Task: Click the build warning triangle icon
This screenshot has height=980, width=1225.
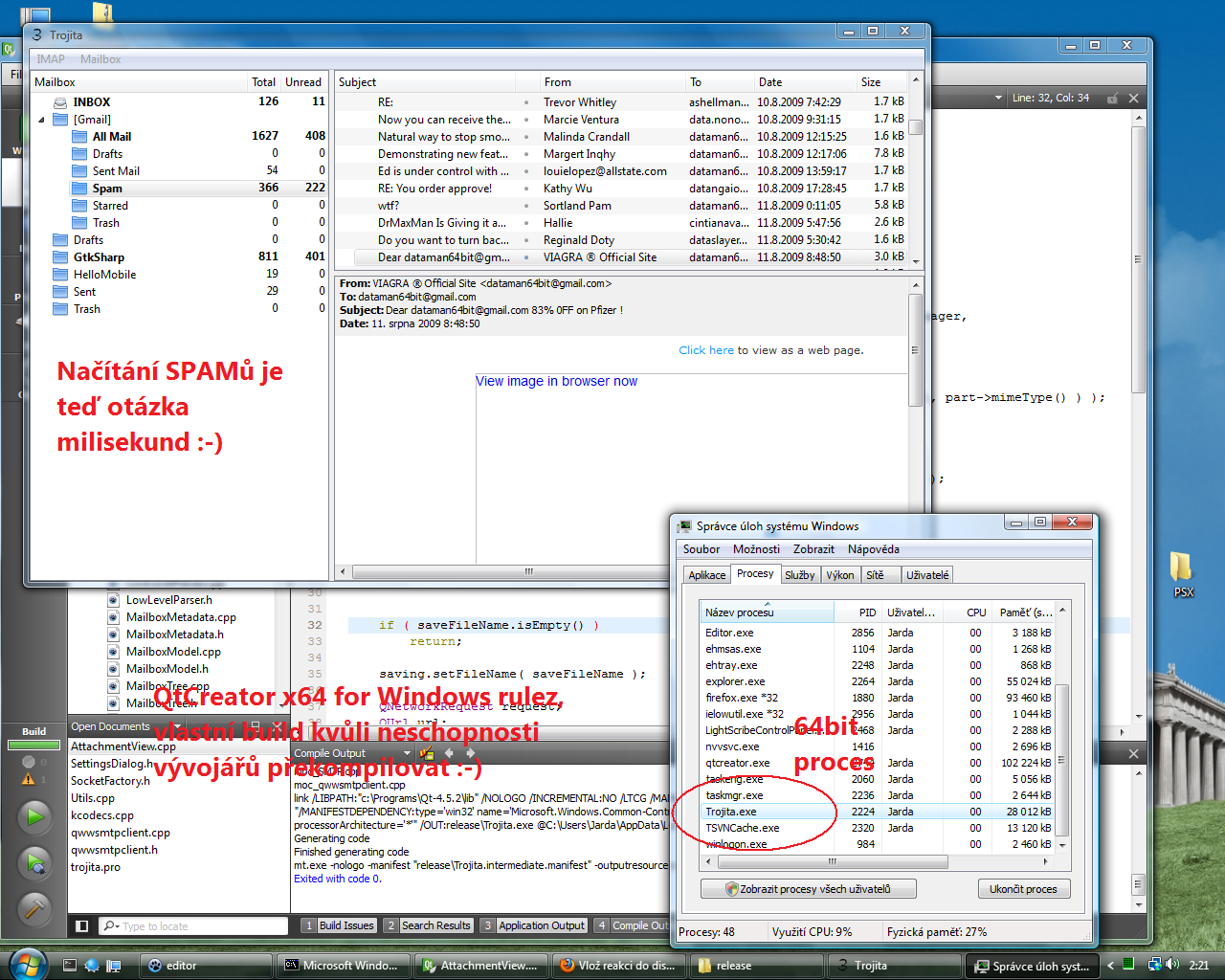Action: pos(28,779)
